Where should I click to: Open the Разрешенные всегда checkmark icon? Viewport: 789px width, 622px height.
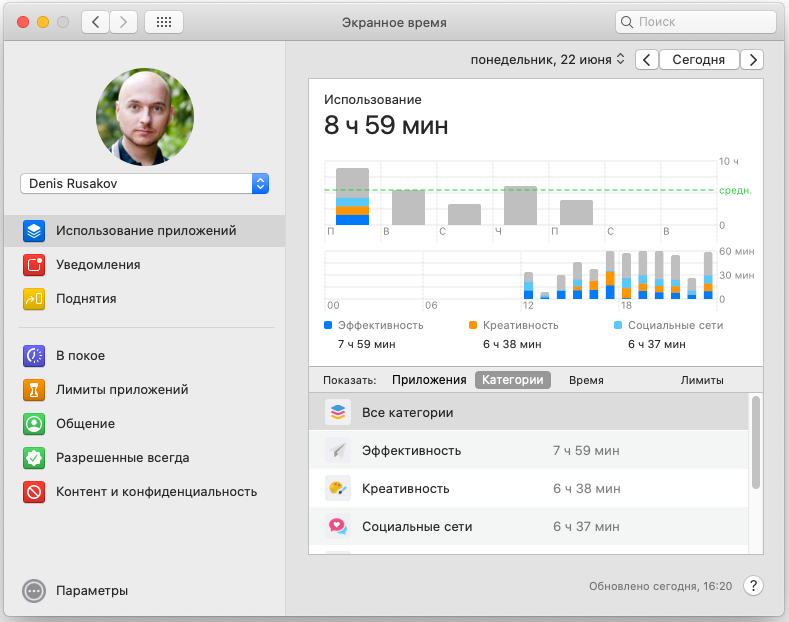coord(34,458)
